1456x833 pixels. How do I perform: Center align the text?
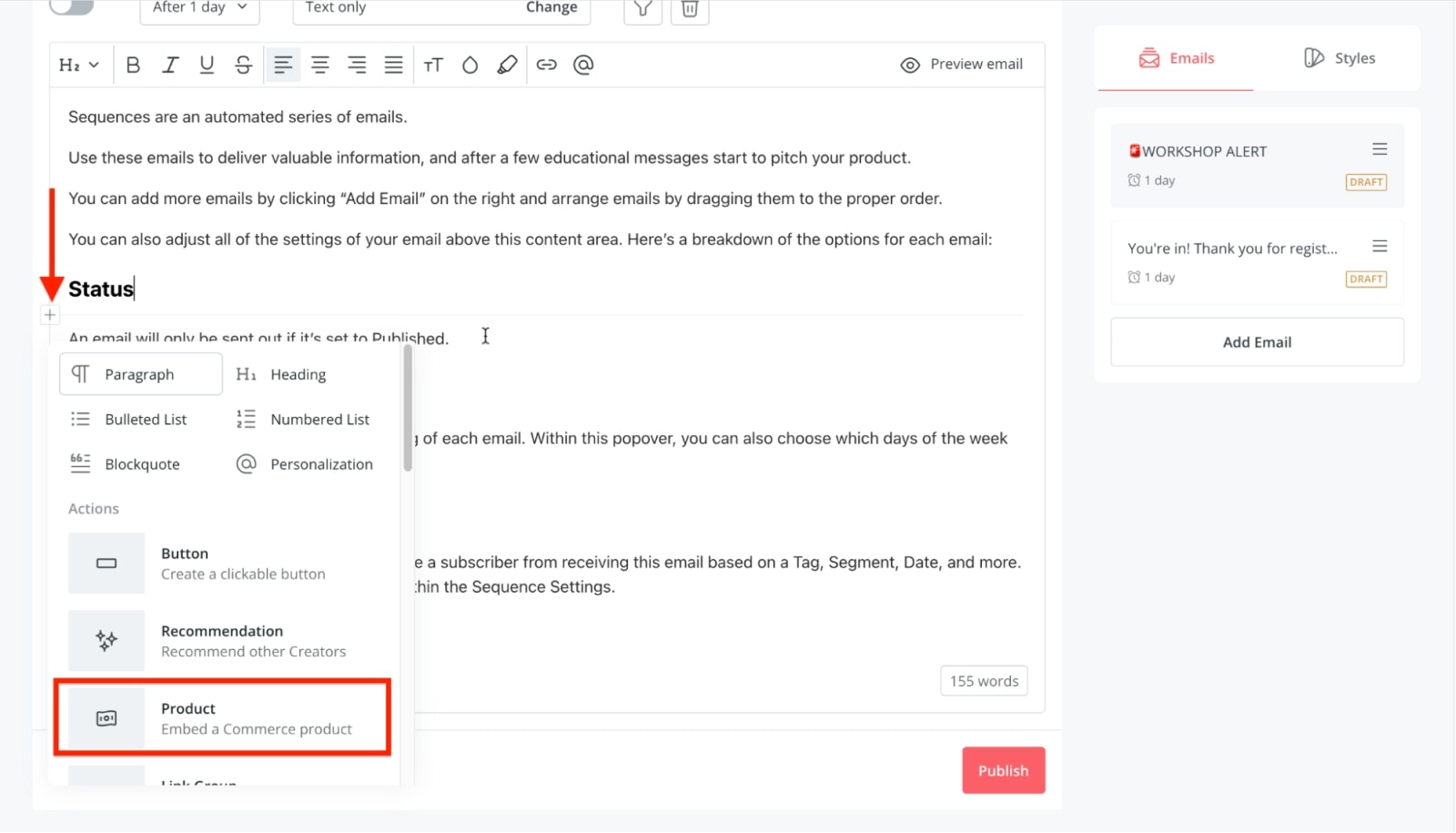click(320, 65)
